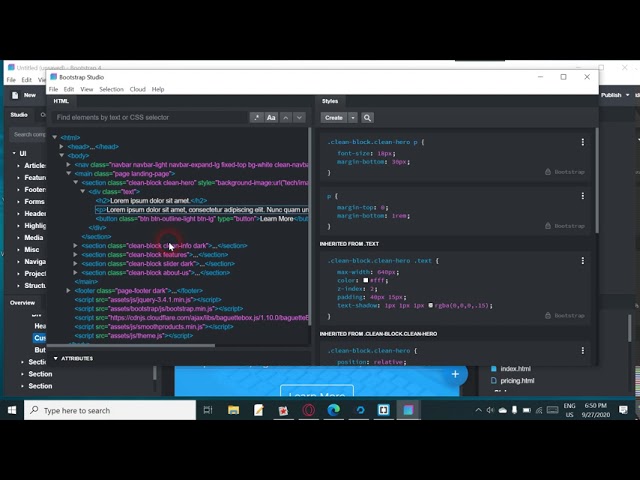Image resolution: width=640 pixels, height=480 pixels.
Task: Click New in the main window toolbar
Action: coord(24,95)
